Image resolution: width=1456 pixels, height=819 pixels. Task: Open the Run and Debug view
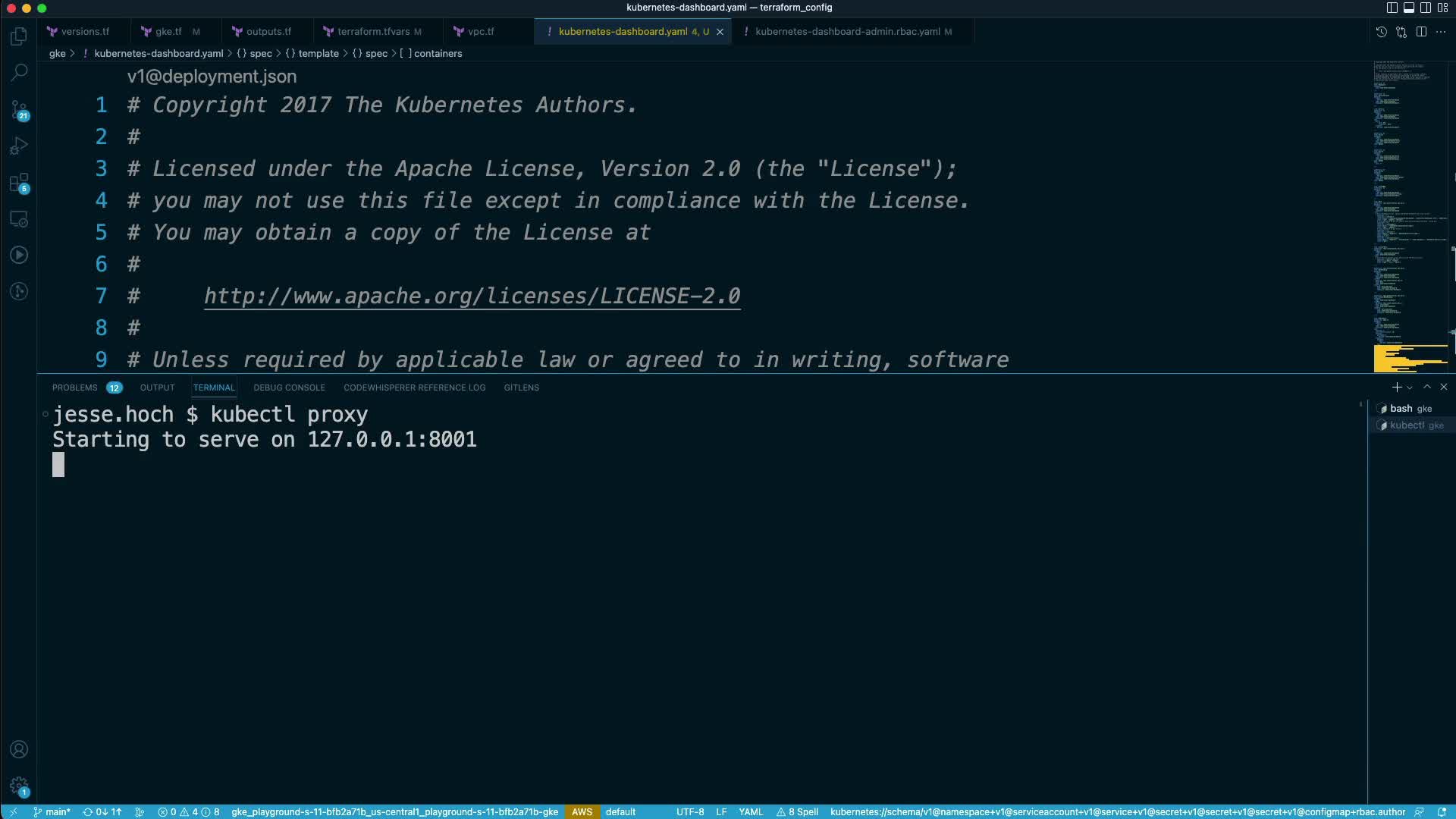pyautogui.click(x=19, y=146)
